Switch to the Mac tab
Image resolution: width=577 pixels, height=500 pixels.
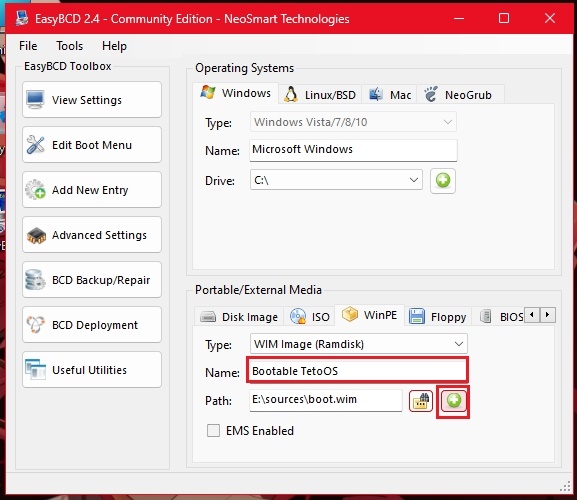[389, 95]
